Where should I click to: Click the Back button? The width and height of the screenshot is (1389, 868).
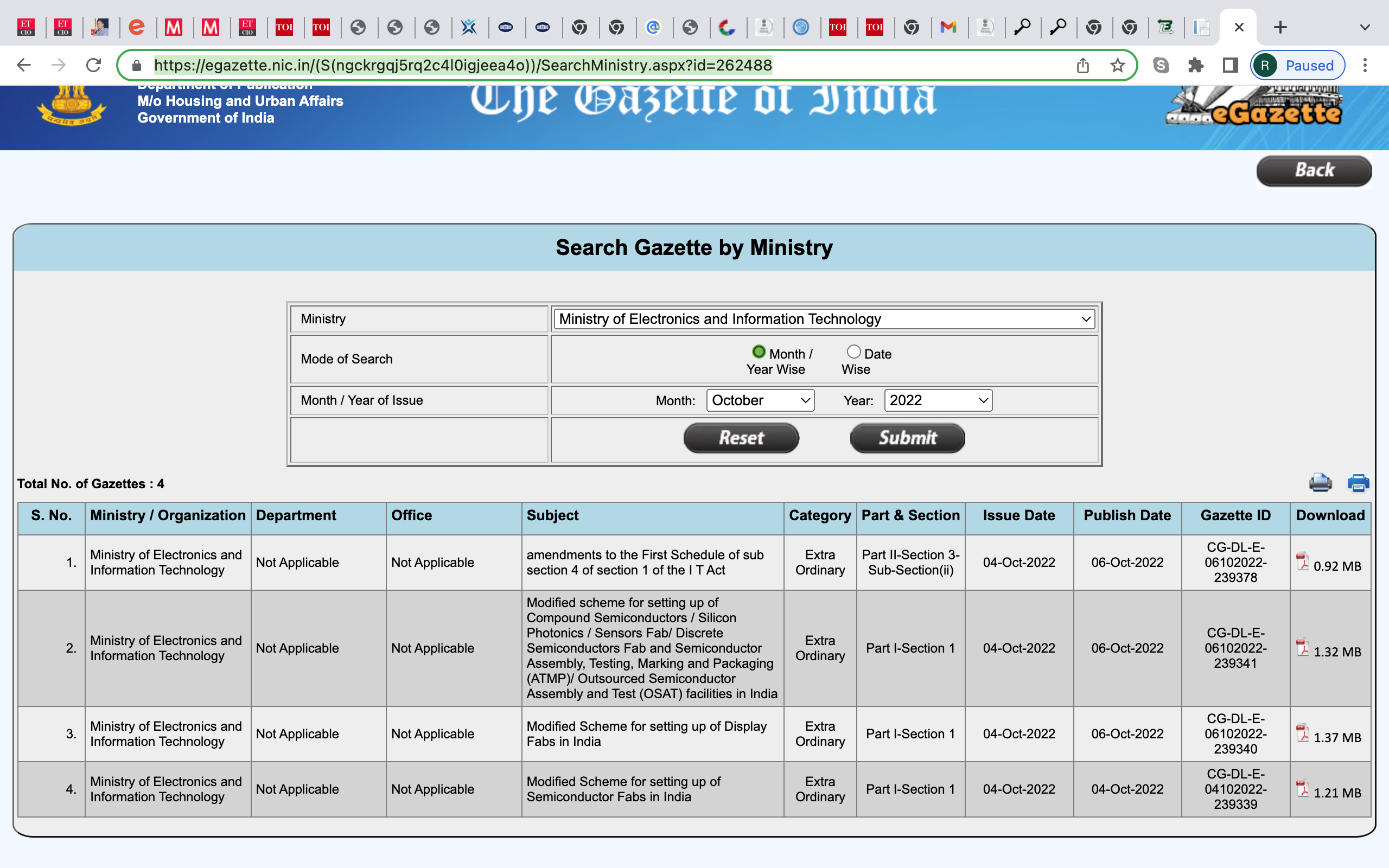pos(1314,170)
